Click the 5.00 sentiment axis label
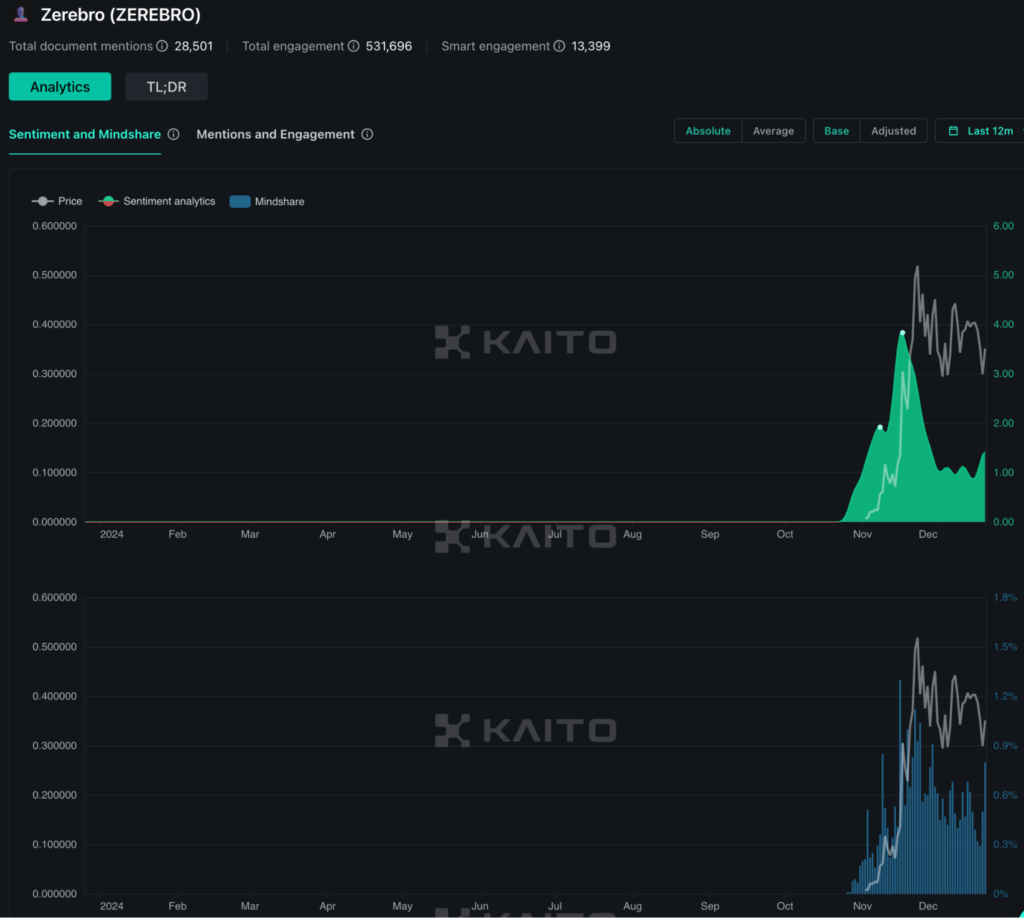 [x=1003, y=275]
